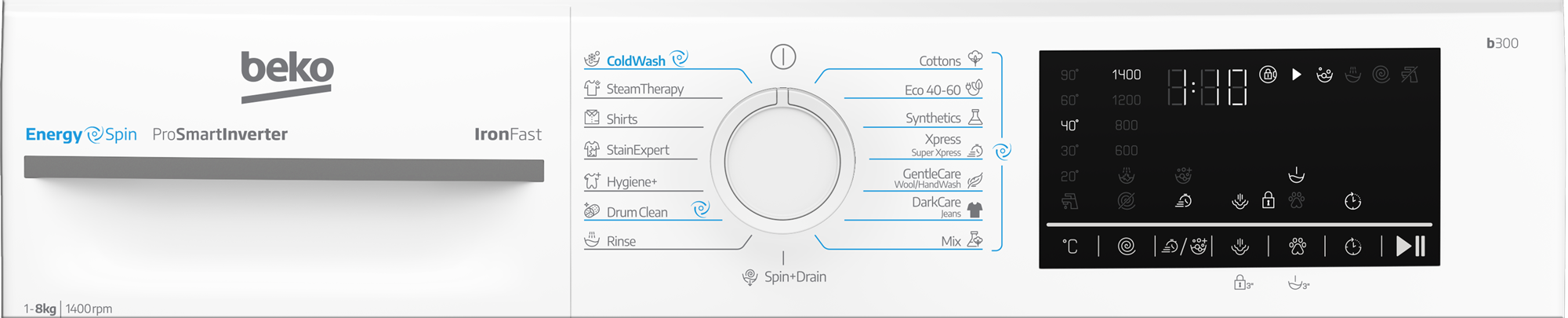Tap the no-spin crossed swirl indicator
This screenshot has width=1568, height=318.
pyautogui.click(x=1127, y=202)
